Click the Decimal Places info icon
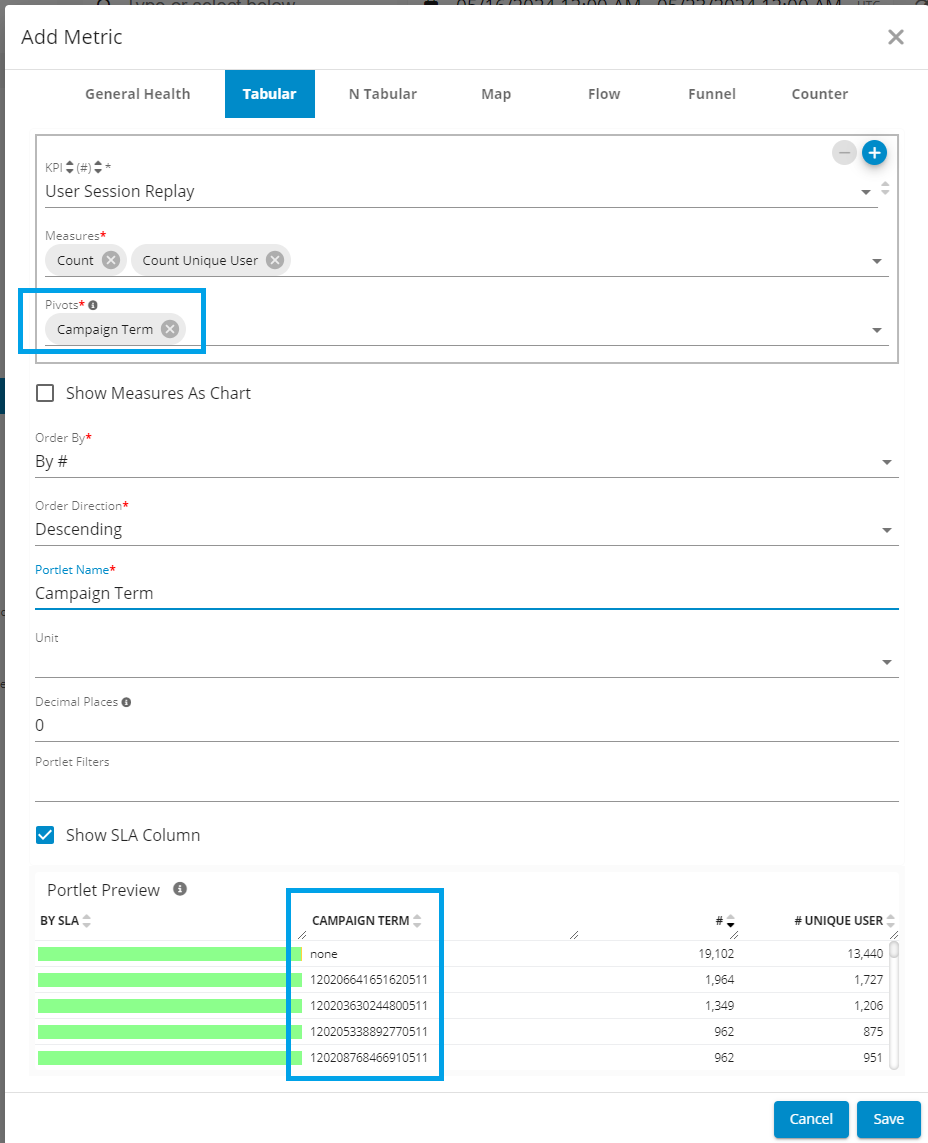The height and width of the screenshot is (1143, 928). [x=126, y=702]
